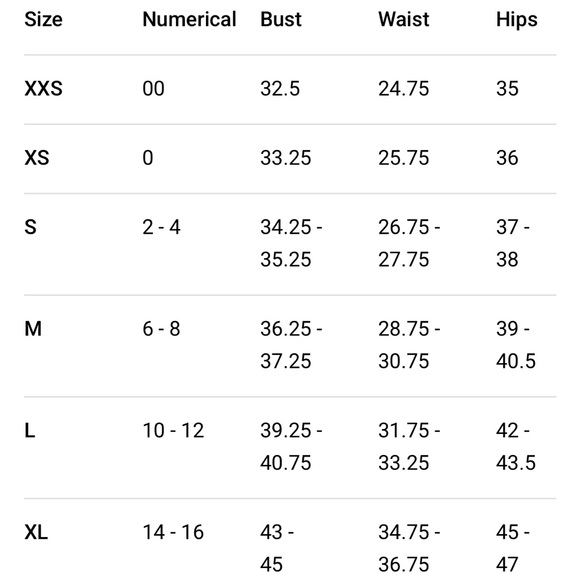Click the Waist column header
Image resolution: width=580 pixels, height=580 pixels.
click(x=404, y=19)
